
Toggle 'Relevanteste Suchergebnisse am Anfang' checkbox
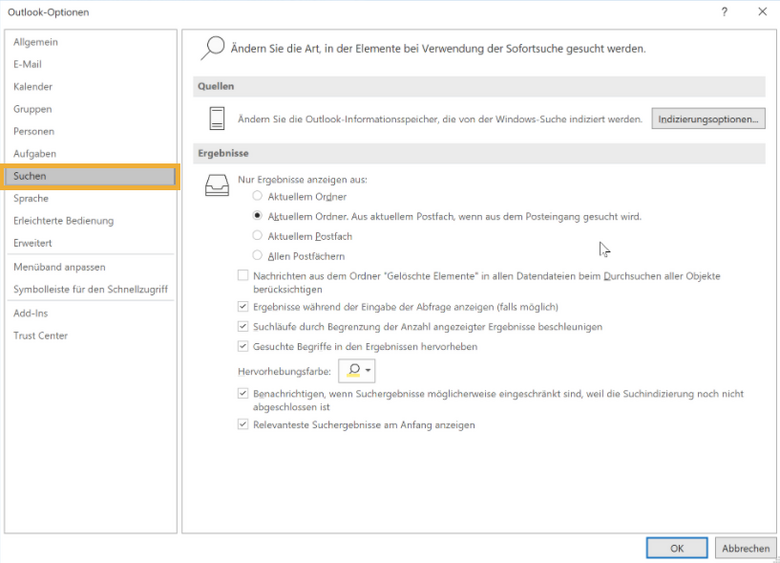click(x=243, y=425)
